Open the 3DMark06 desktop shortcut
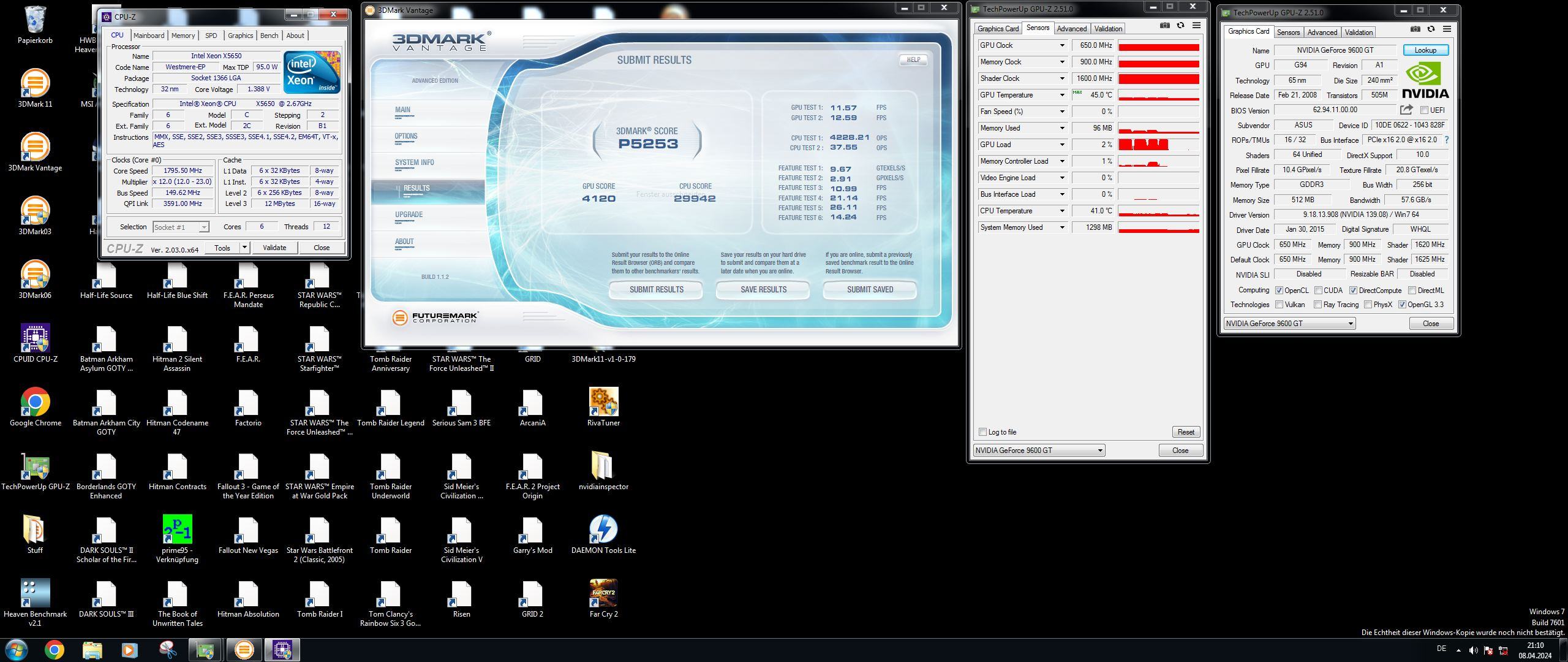Viewport: 1568px width, 662px height. (x=35, y=280)
